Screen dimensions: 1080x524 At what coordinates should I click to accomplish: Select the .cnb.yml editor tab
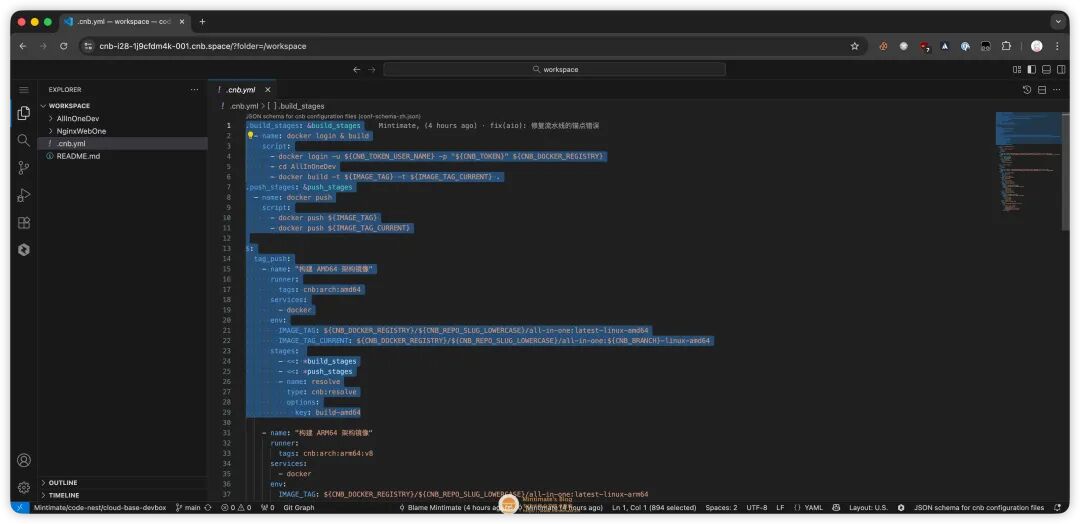[240, 89]
